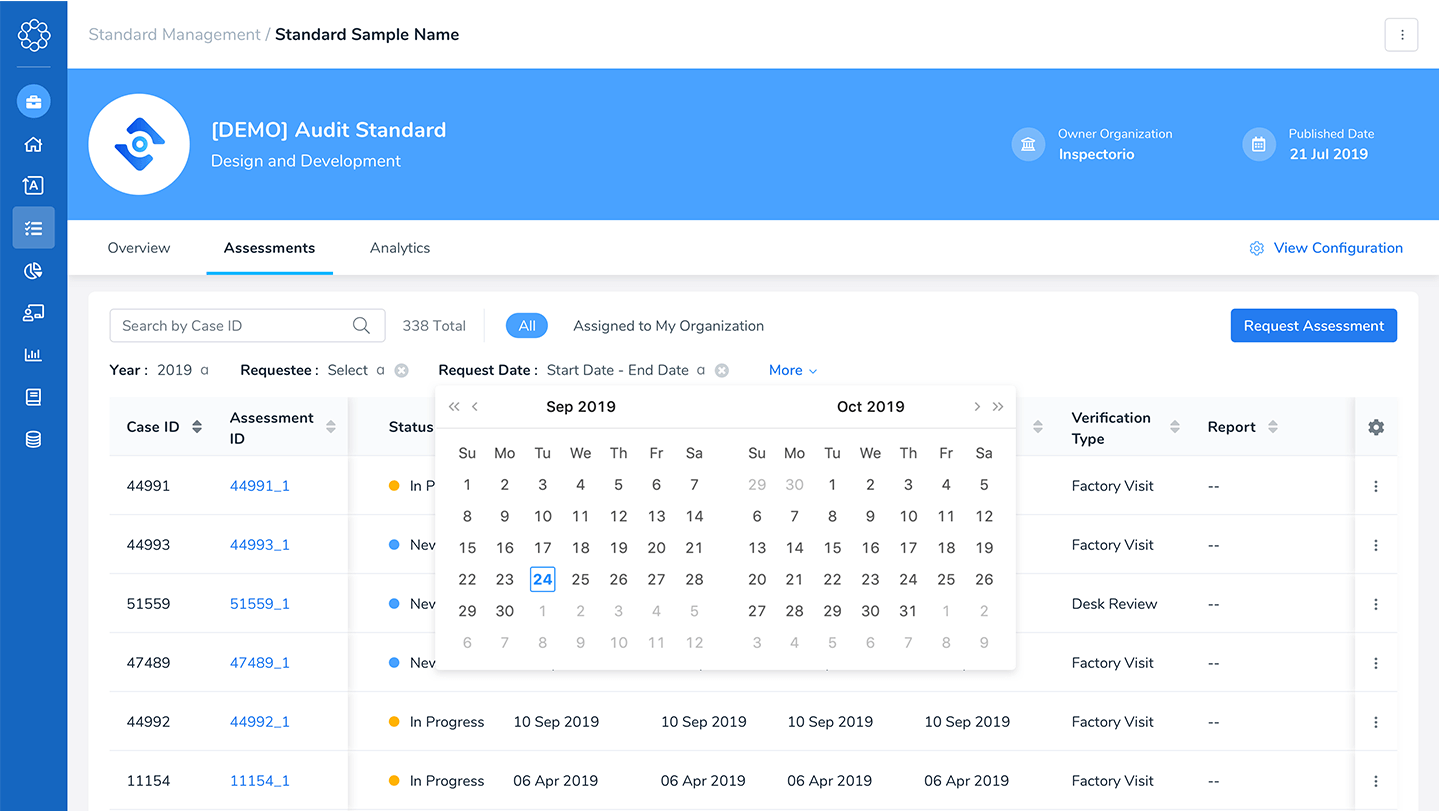Sort by Case ID column
The width and height of the screenshot is (1440, 811).
[197, 427]
